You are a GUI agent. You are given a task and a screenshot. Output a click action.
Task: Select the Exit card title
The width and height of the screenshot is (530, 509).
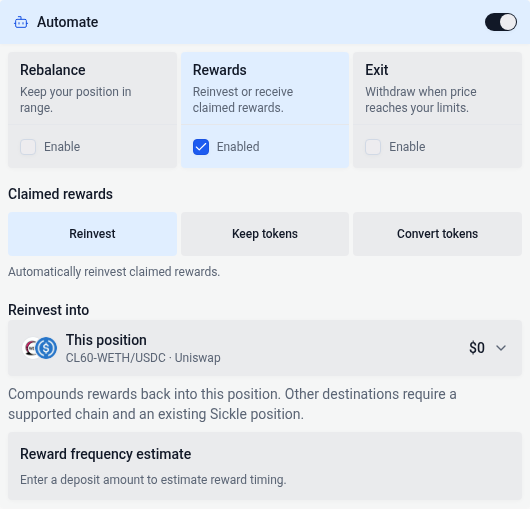(377, 70)
